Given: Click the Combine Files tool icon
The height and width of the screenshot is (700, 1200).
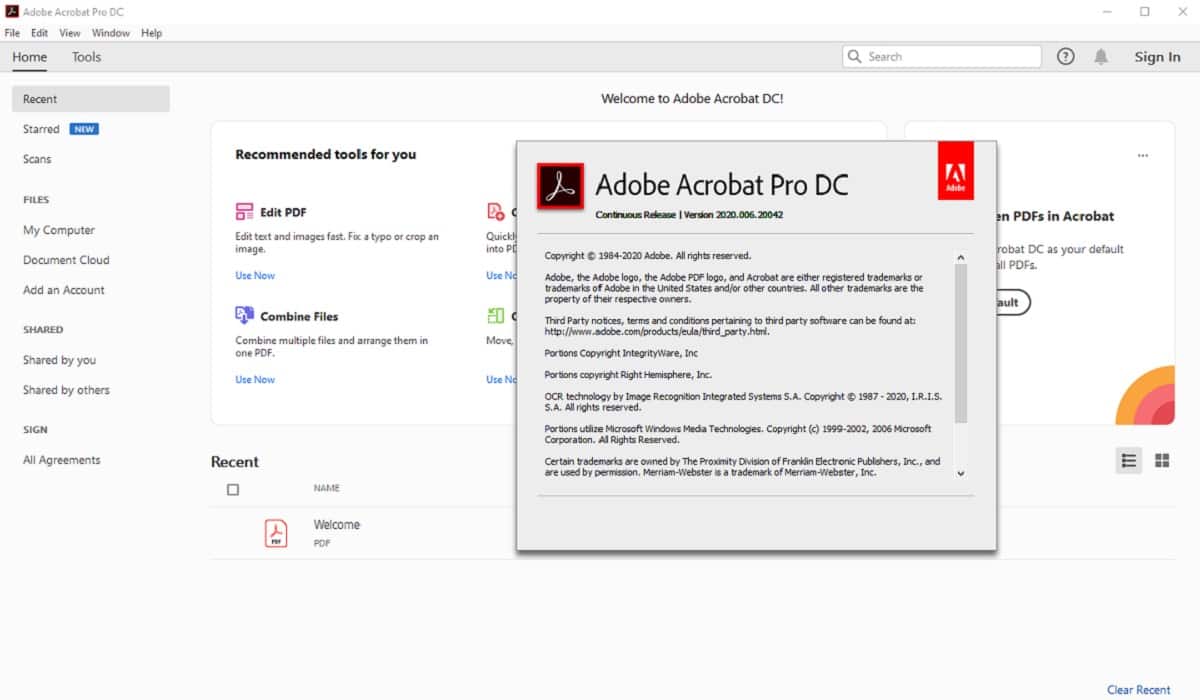Looking at the screenshot, I should point(245,316).
